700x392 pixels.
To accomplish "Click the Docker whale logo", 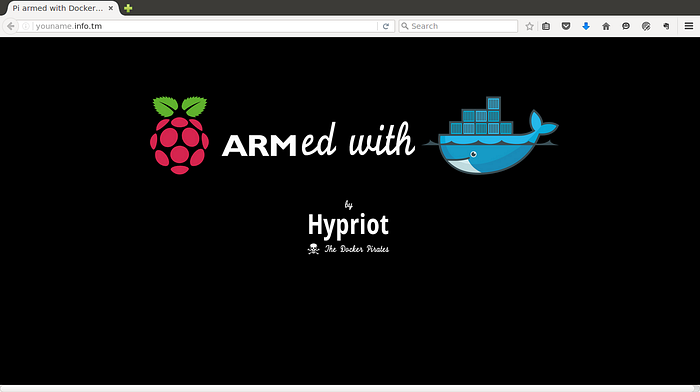I will coord(491,135).
